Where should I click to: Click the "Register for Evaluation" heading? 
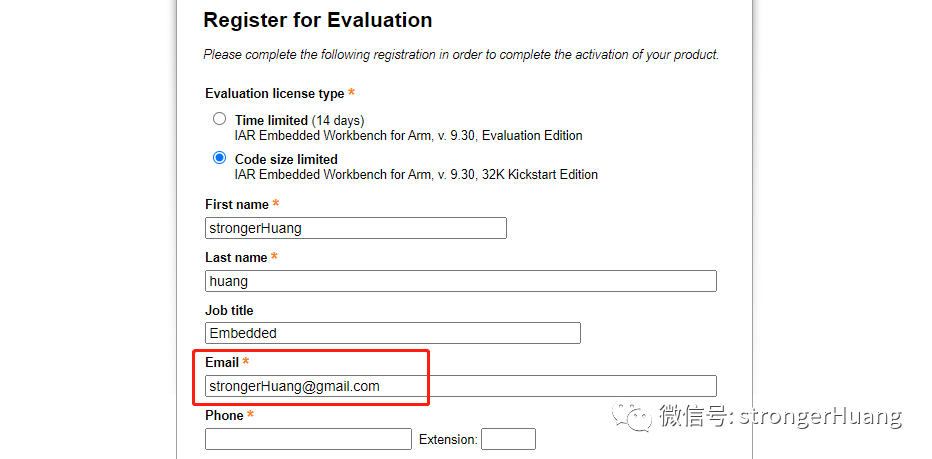[317, 20]
